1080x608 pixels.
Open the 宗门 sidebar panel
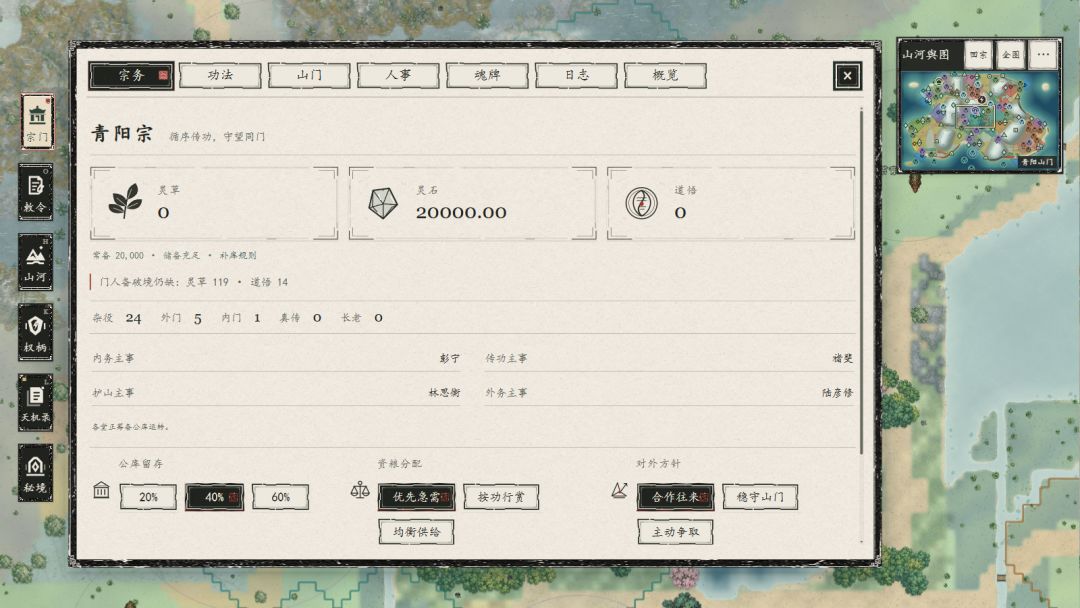(x=37, y=123)
